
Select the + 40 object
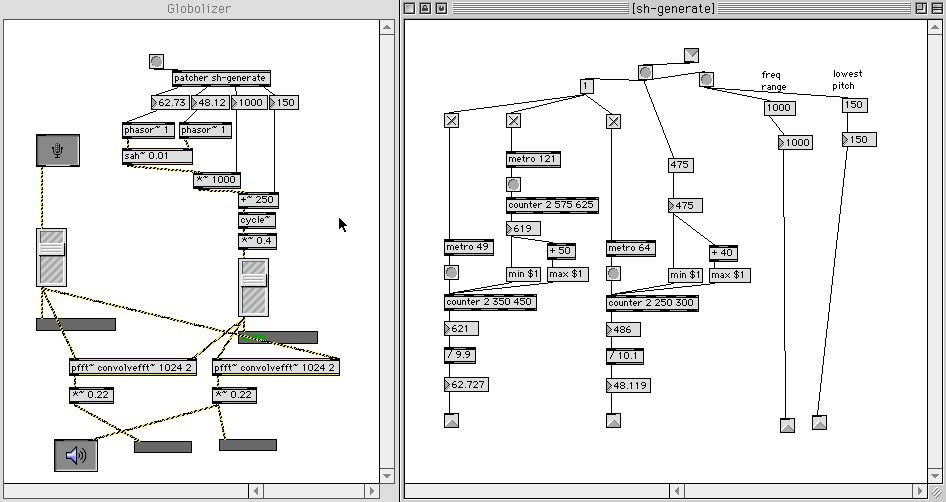(x=723, y=253)
